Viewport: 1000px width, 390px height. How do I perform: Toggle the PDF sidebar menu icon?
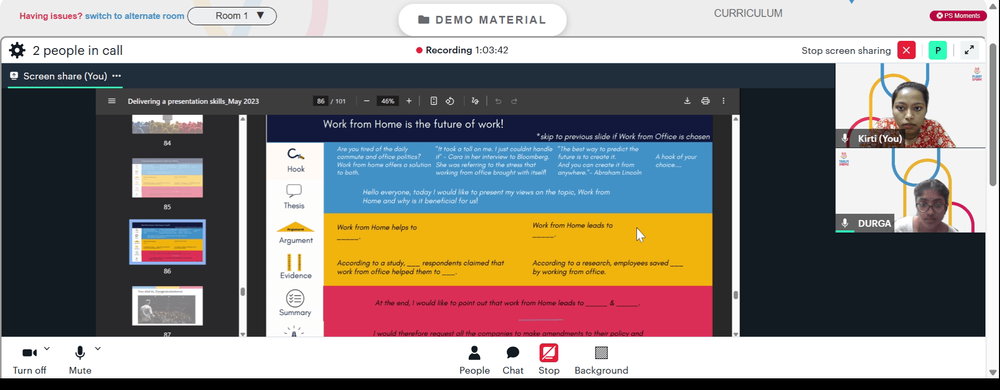click(112, 101)
